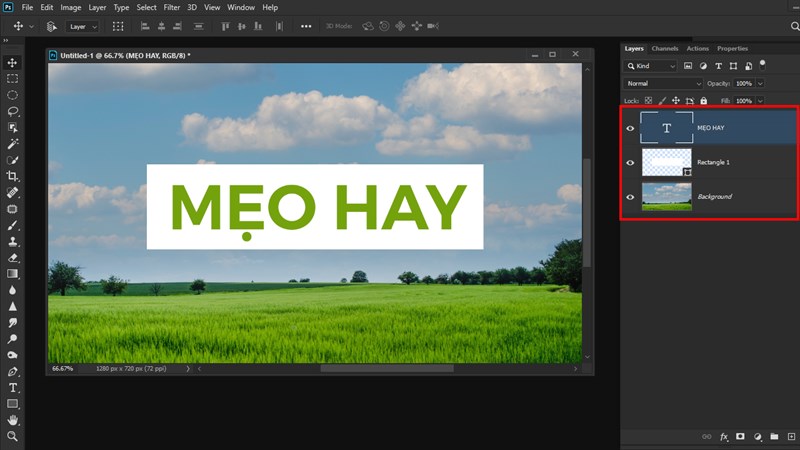Select the Hand tool
The height and width of the screenshot is (450, 800).
[x=12, y=420]
